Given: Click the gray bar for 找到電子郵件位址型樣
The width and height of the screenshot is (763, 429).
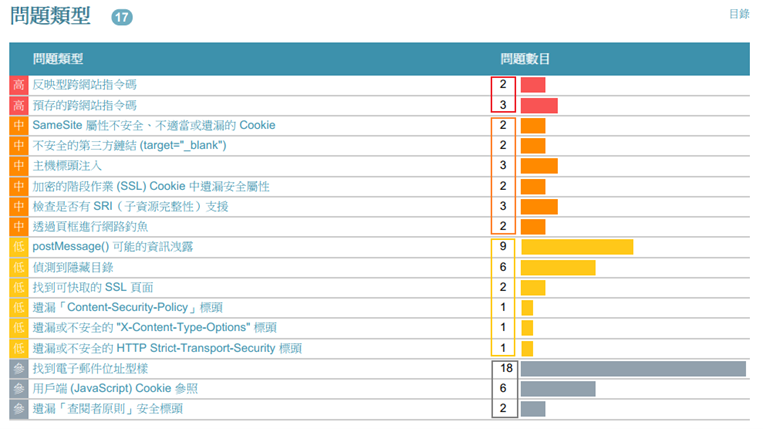Looking at the screenshot, I should click(633, 368).
